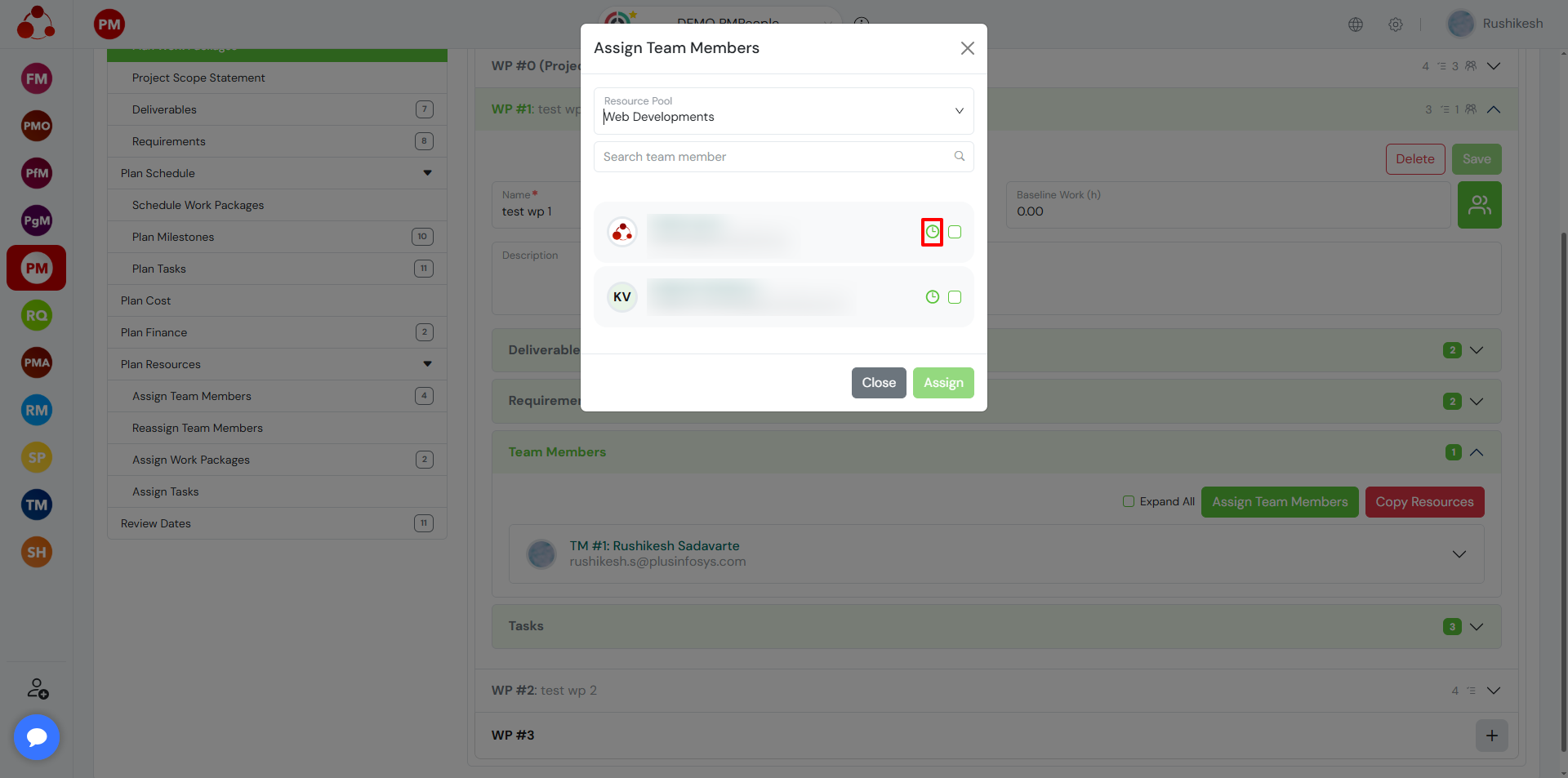Collapse the Plan Schedule section
Screen dimensions: 1568x778
point(427,173)
